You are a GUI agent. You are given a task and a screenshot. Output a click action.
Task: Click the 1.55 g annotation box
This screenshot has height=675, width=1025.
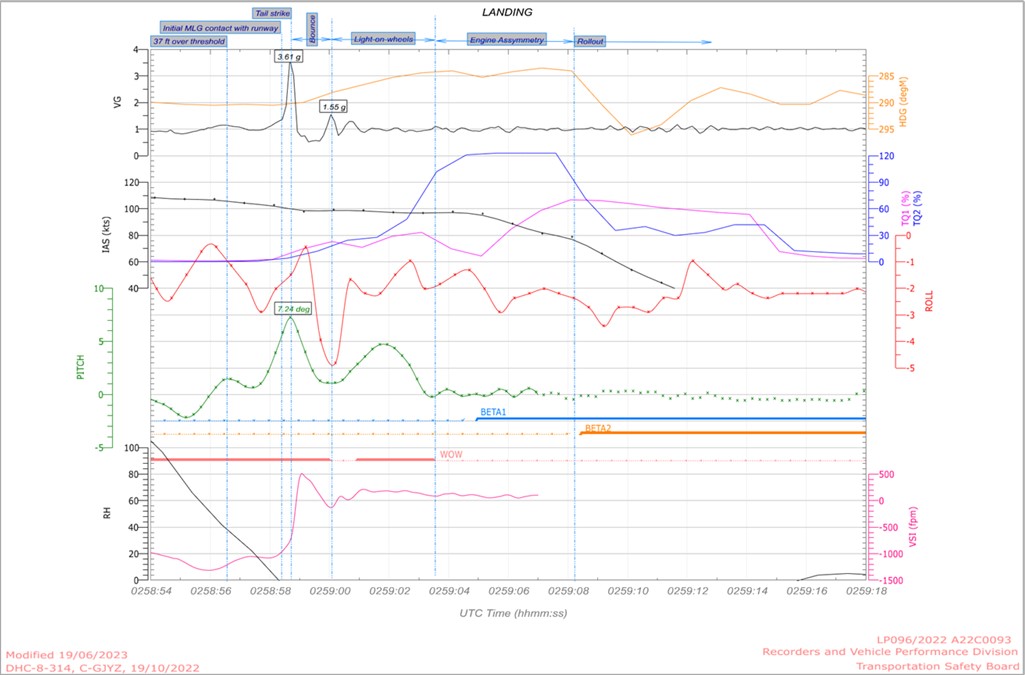[333, 106]
